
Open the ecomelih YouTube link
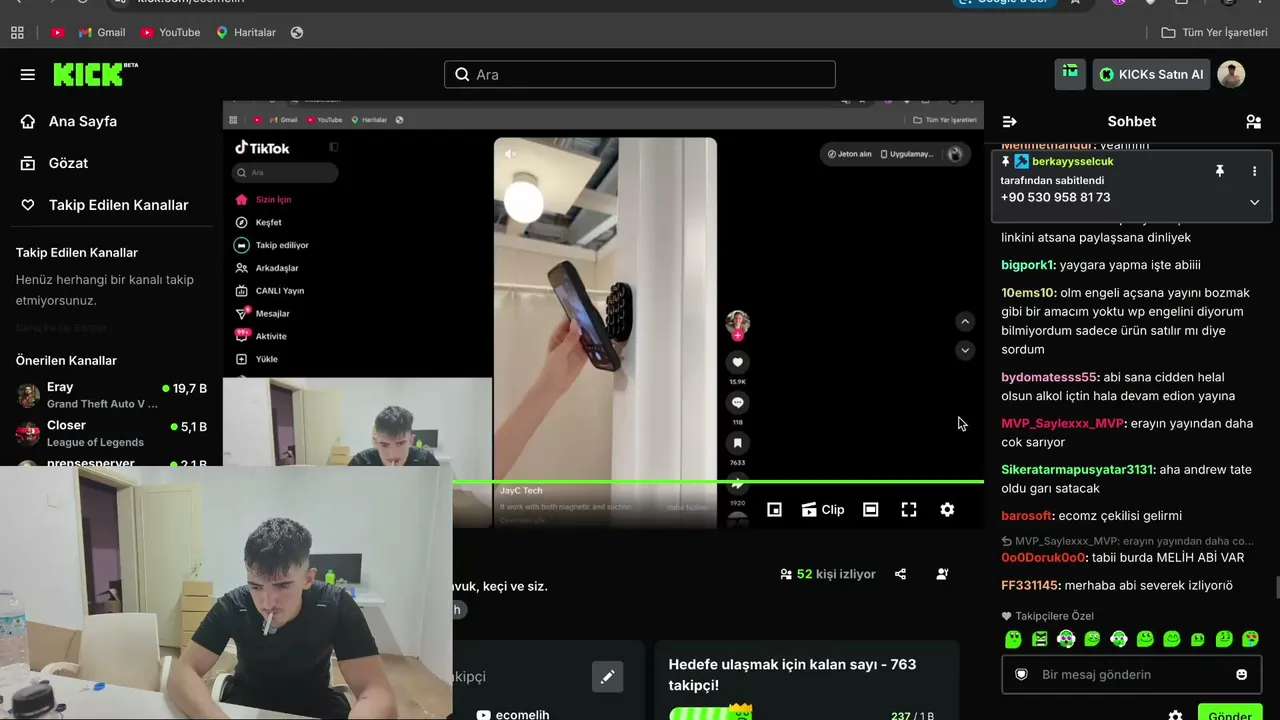pyautogui.click(x=513, y=714)
